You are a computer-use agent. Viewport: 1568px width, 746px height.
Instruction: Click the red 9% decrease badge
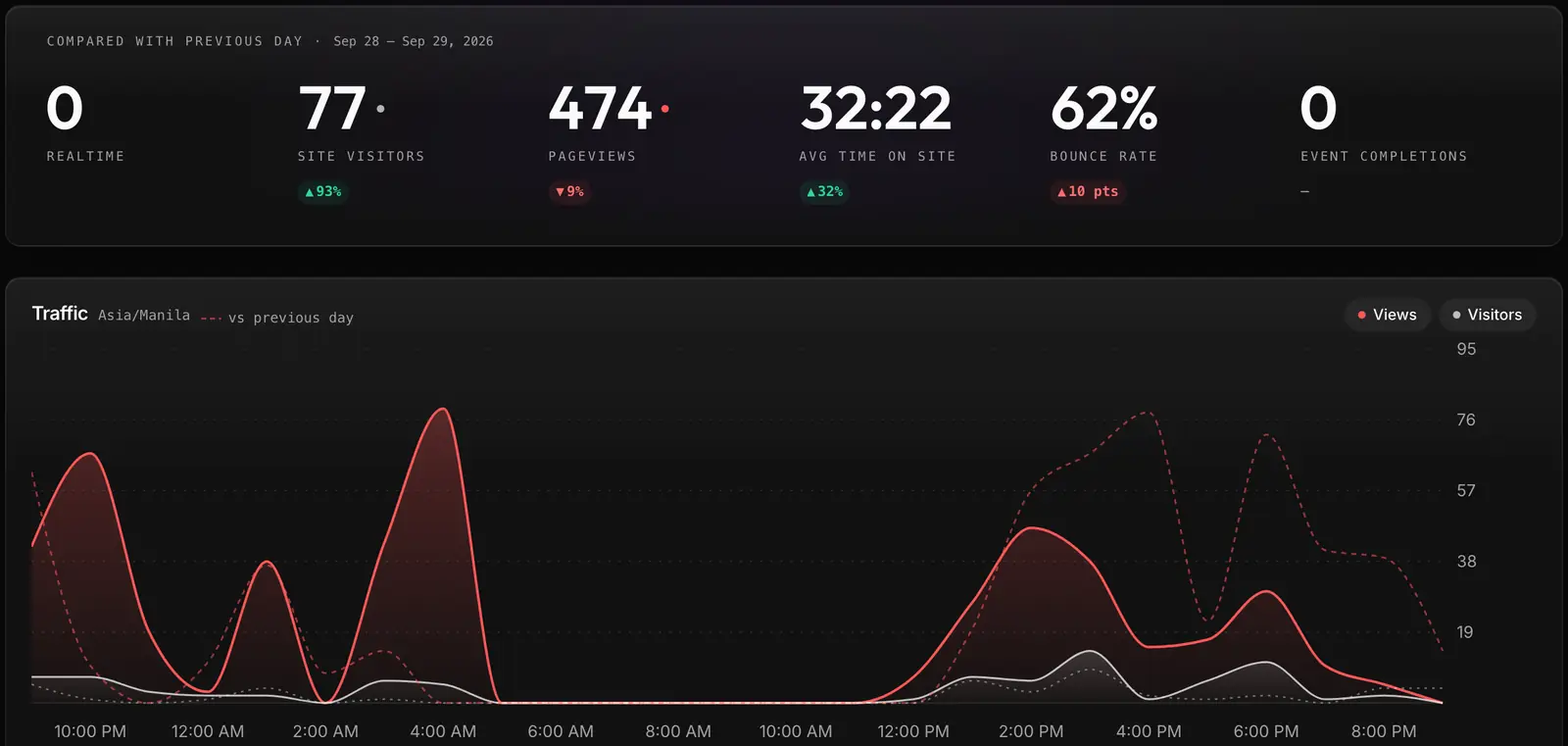point(569,191)
